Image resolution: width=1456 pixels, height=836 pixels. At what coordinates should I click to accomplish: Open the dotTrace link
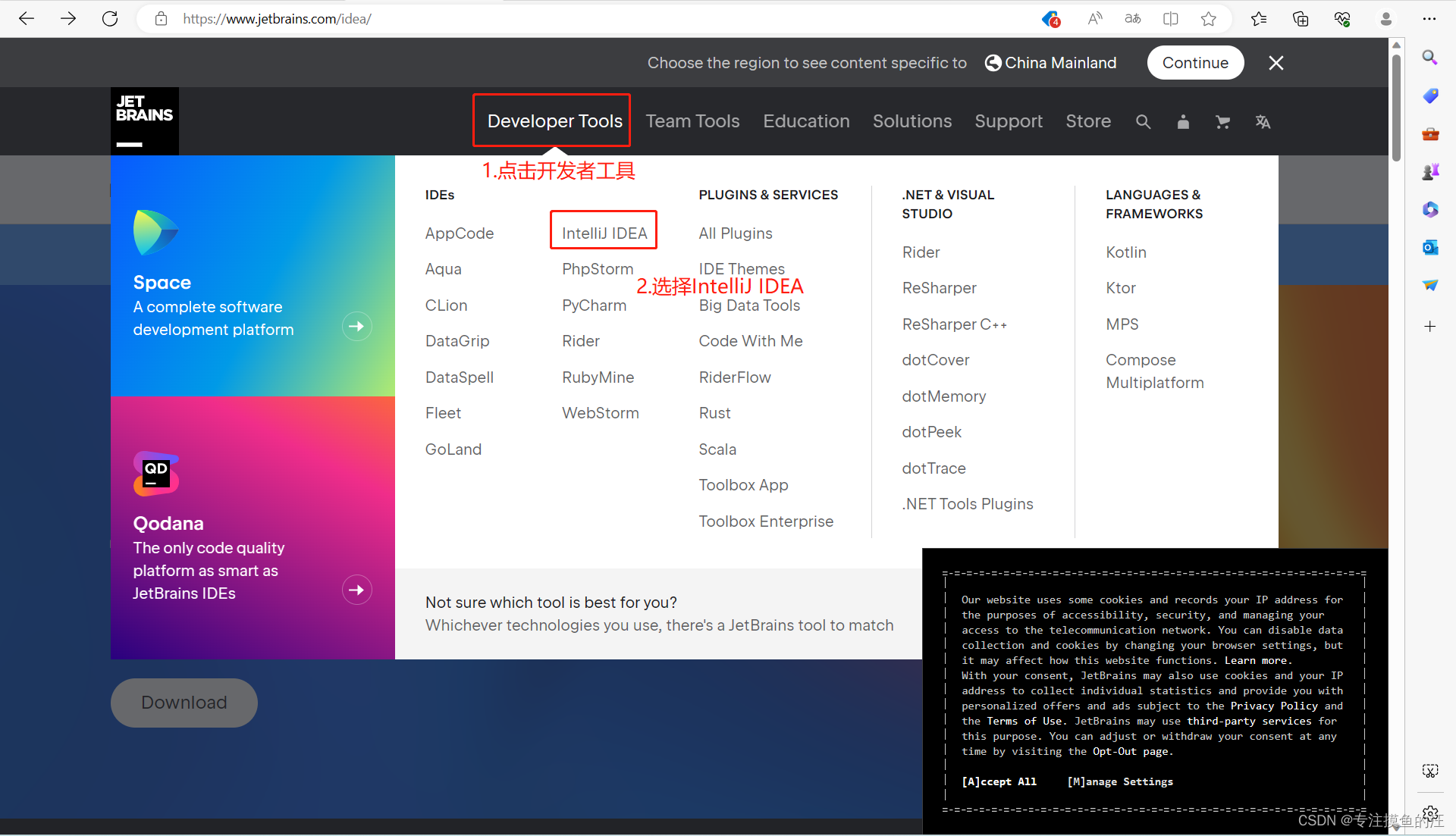934,468
